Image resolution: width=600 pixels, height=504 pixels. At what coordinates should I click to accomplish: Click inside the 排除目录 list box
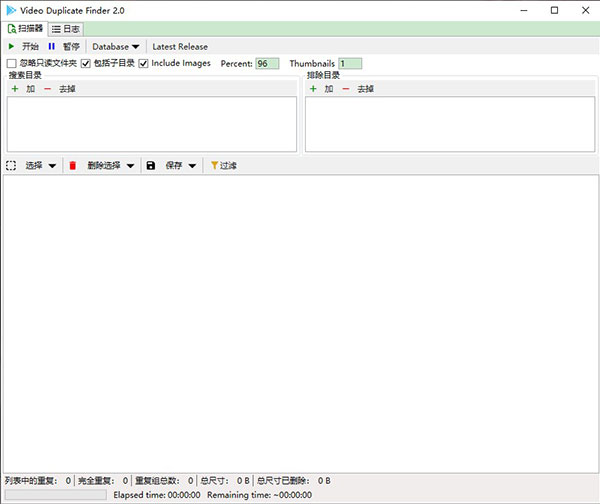coord(450,124)
